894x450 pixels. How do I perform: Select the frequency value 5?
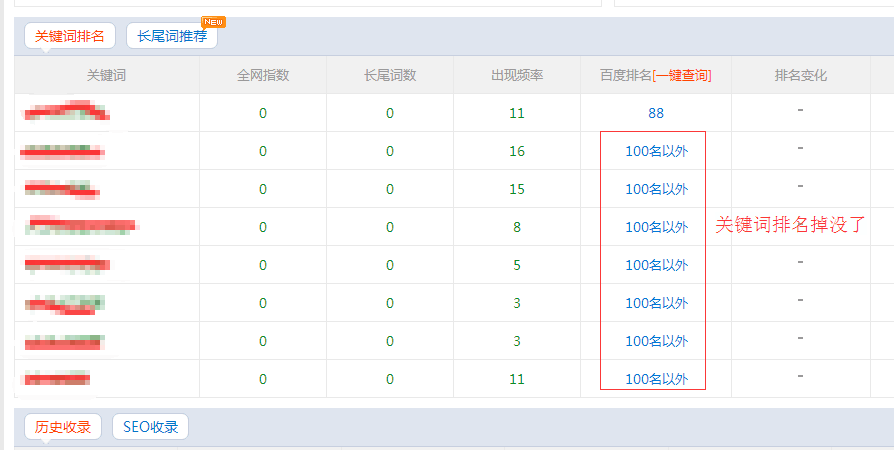point(517,265)
